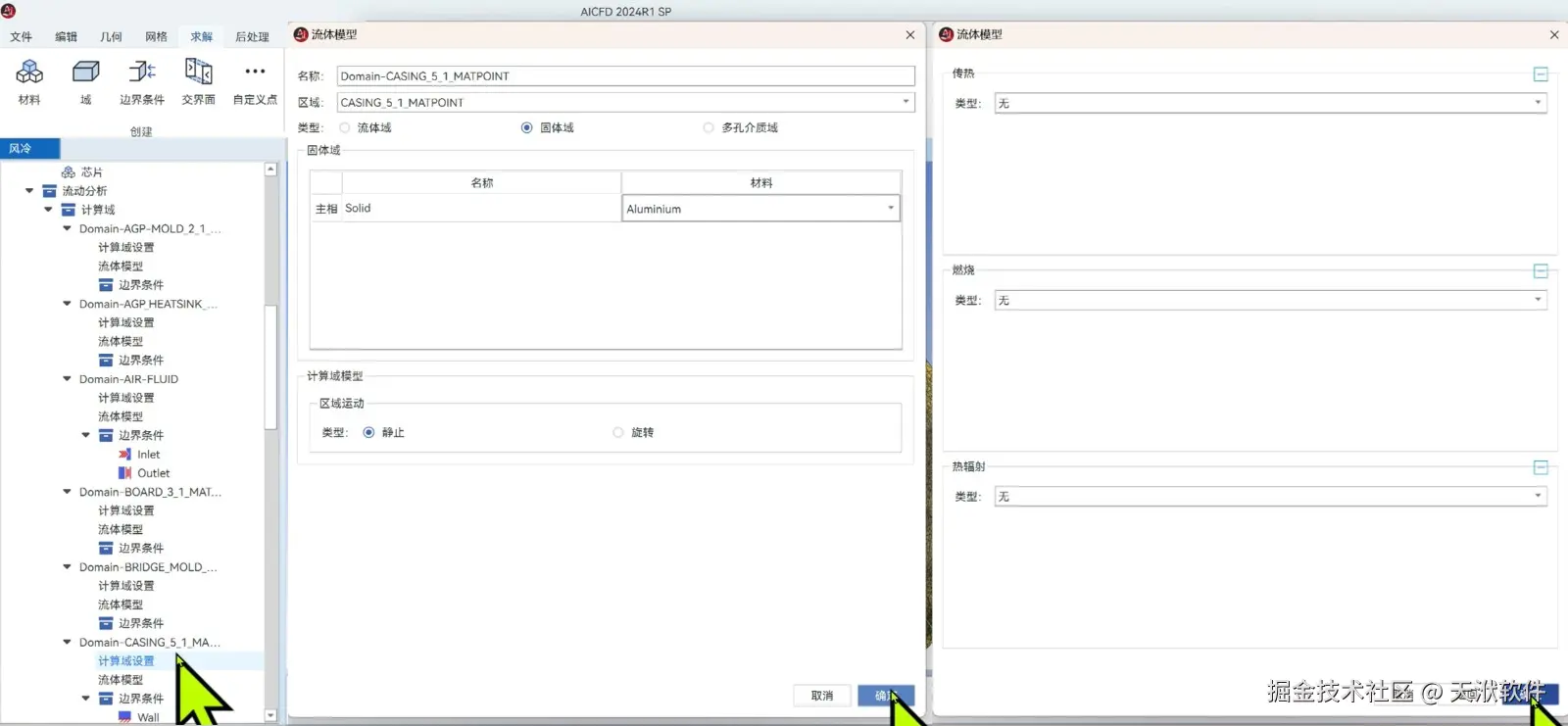Click the tree scrollbar up arrow

[270, 169]
